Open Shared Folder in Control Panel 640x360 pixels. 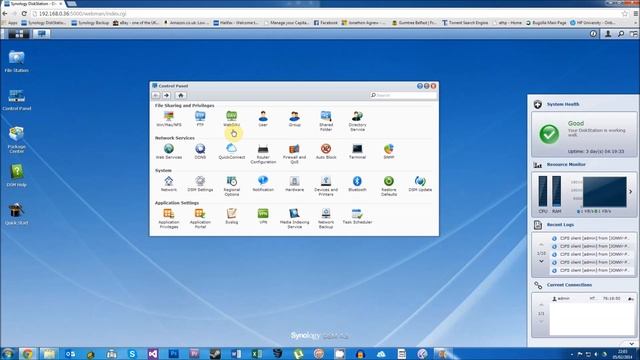[x=326, y=121]
